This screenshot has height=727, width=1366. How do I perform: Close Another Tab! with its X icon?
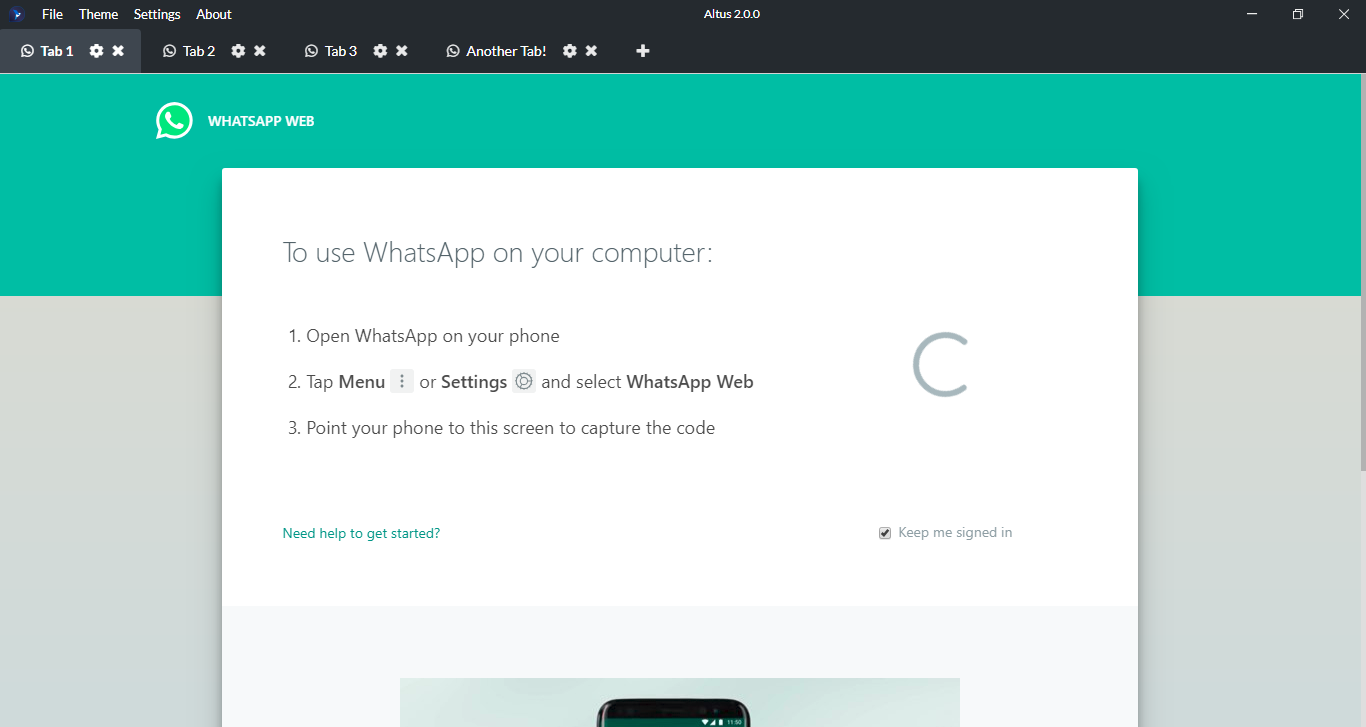[x=591, y=51]
